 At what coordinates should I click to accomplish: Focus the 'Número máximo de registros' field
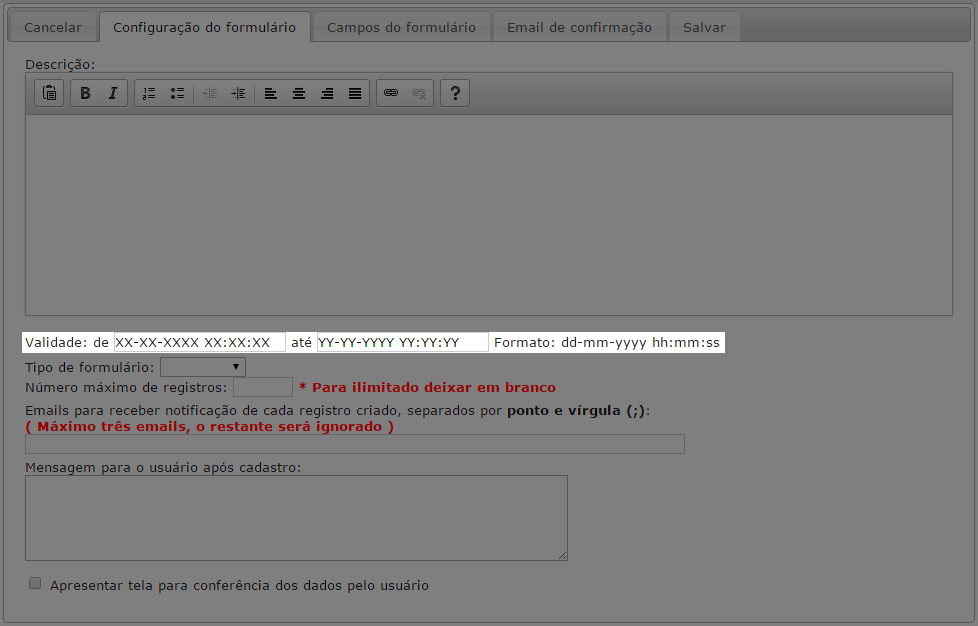point(263,387)
